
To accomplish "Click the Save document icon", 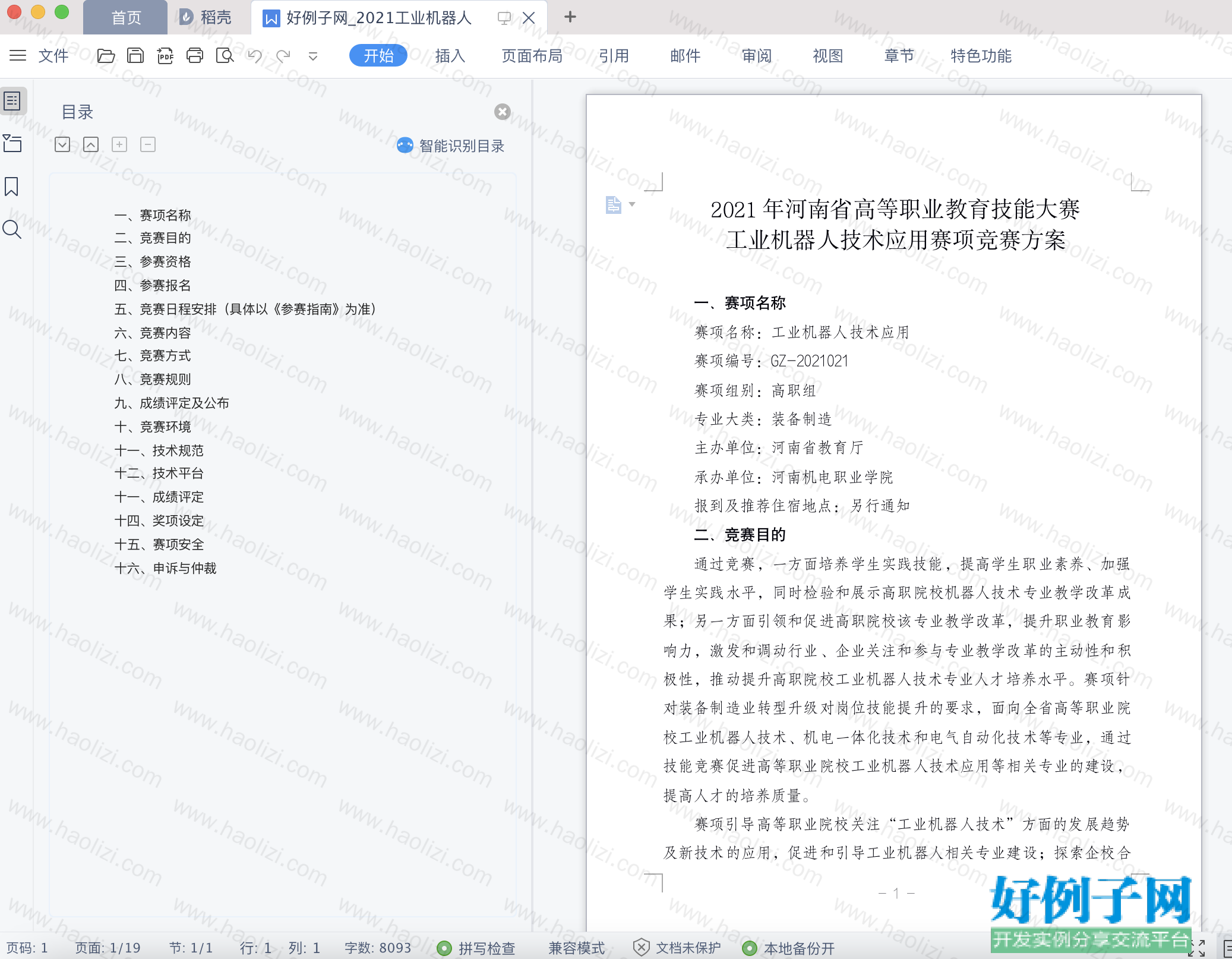I will pyautogui.click(x=135, y=56).
